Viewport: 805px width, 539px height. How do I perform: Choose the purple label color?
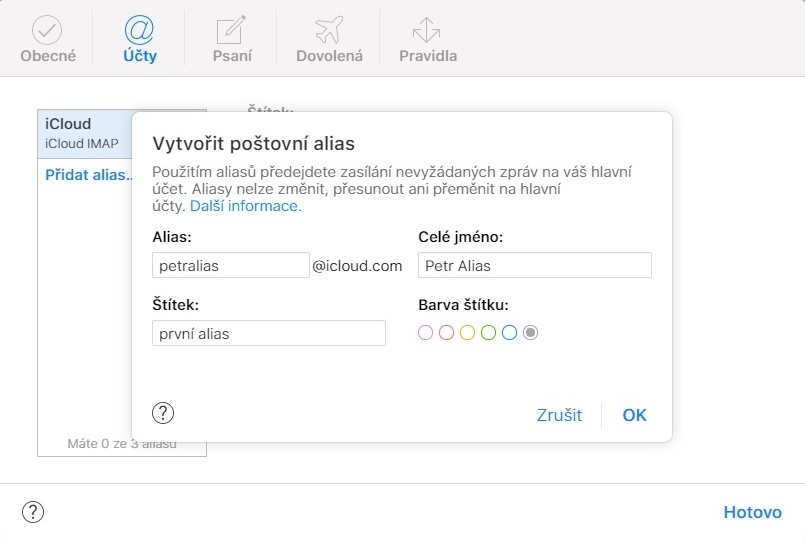tap(426, 333)
